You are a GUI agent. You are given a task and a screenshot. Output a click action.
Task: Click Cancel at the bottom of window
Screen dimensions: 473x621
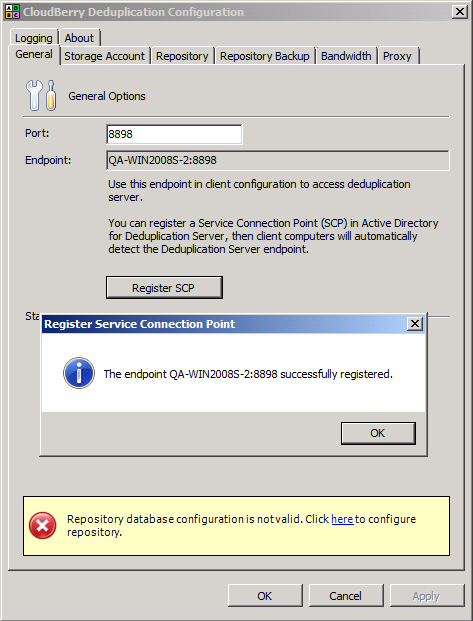346,596
